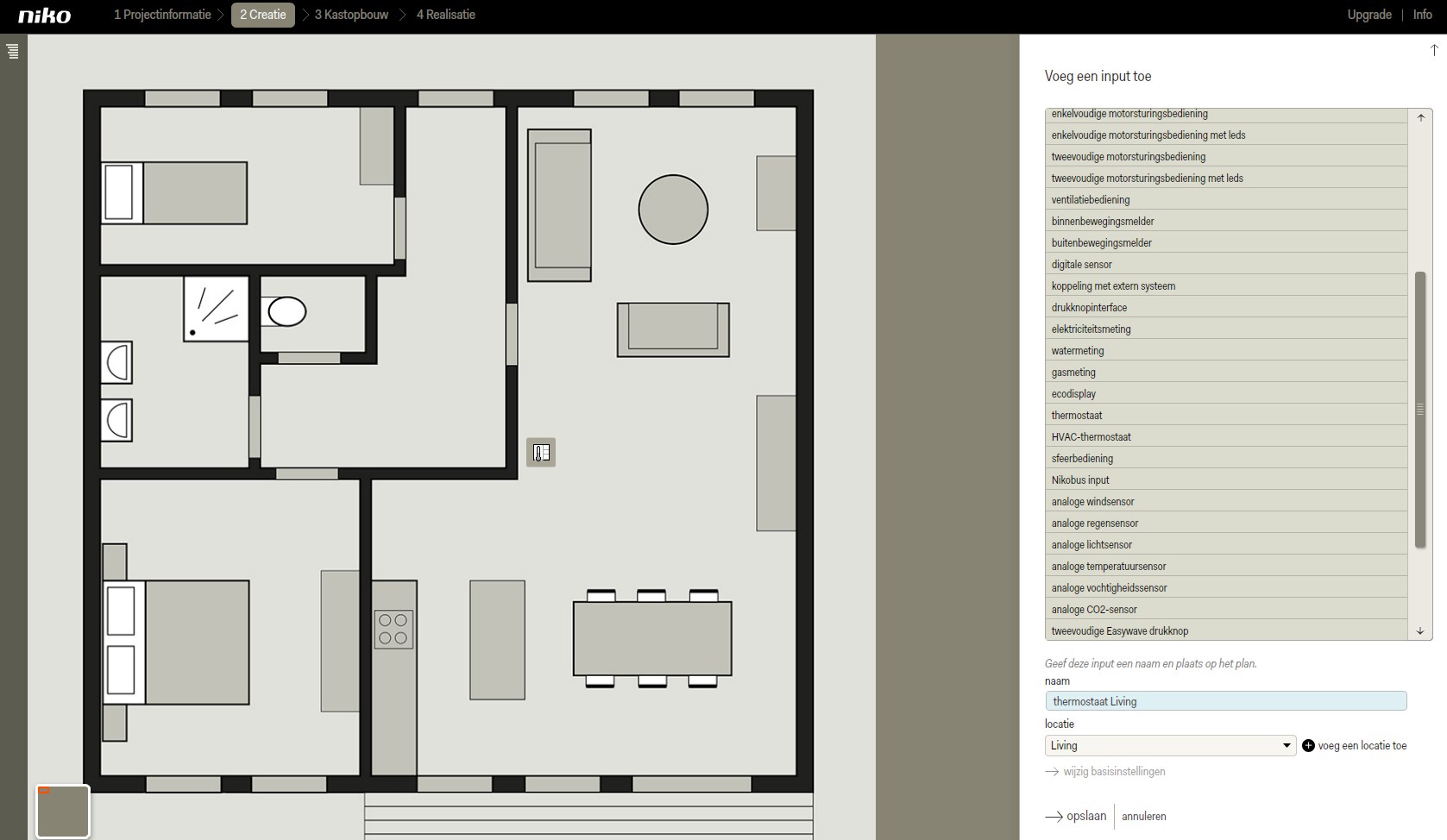Screen dimensions: 1447x840
Task: Open the hamburger menu icon at left
Action: click(x=12, y=51)
